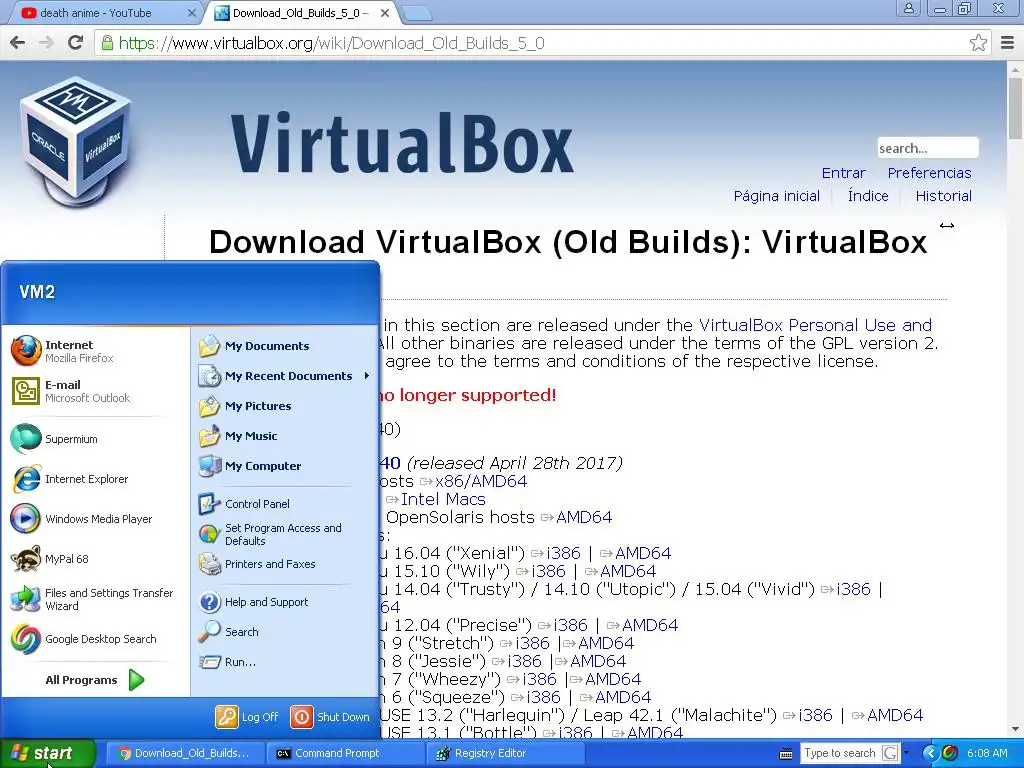Open Set Program Access and Defaults

[270, 534]
